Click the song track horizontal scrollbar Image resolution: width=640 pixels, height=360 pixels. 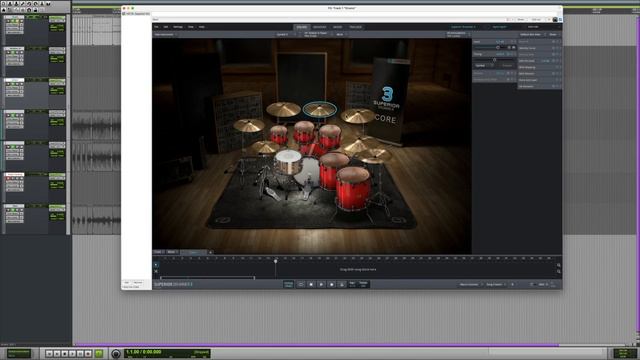coord(207,278)
